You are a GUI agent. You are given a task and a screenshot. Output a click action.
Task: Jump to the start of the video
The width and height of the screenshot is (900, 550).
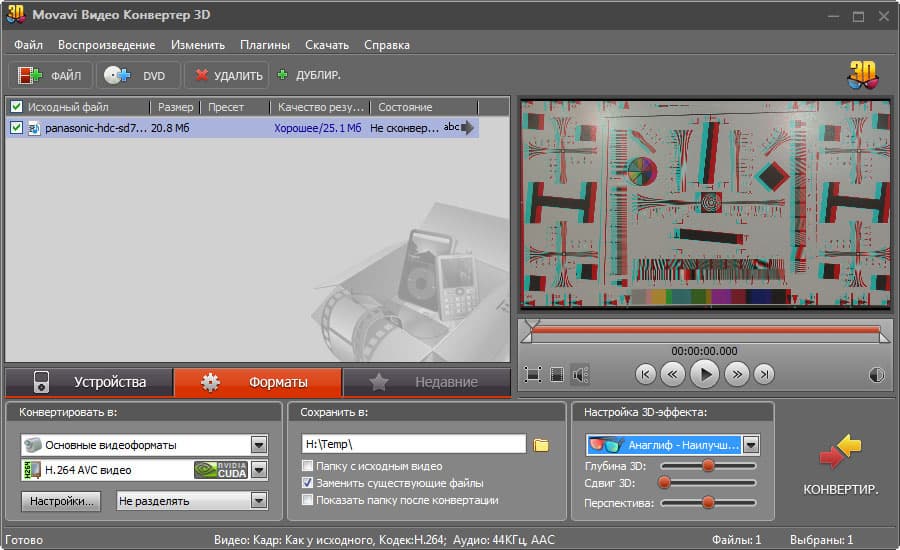tap(645, 374)
